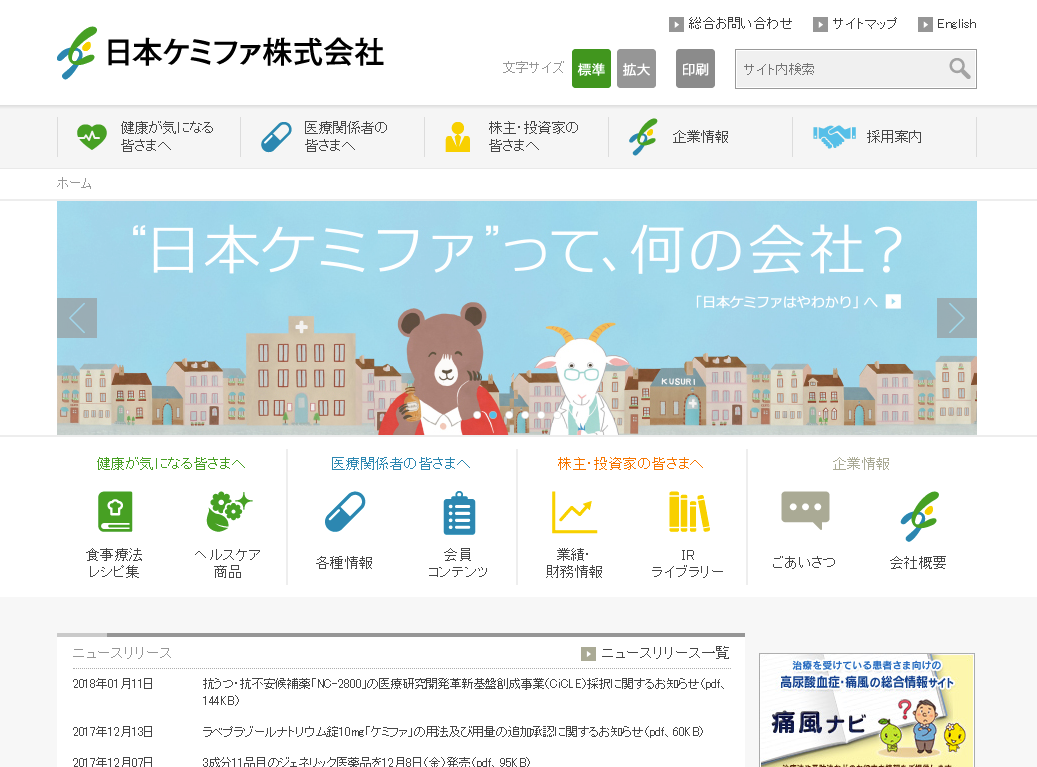Viewport: 1037px width, 767px height.
Task: Click ホーム breadcrumb
Action: tap(74, 184)
